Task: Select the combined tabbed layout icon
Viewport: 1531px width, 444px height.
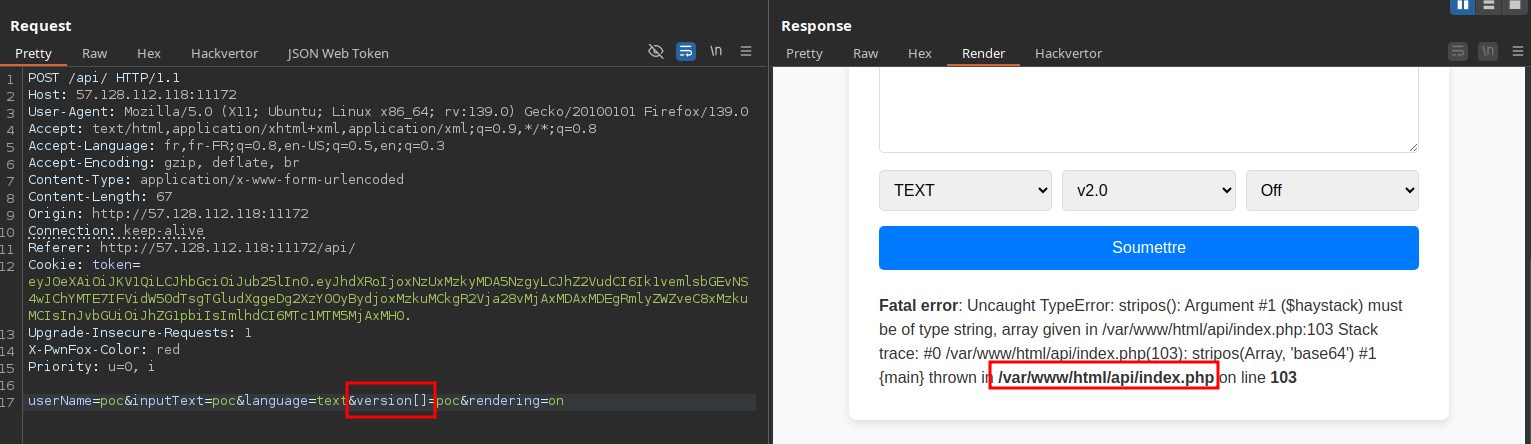Action: click(x=1515, y=6)
